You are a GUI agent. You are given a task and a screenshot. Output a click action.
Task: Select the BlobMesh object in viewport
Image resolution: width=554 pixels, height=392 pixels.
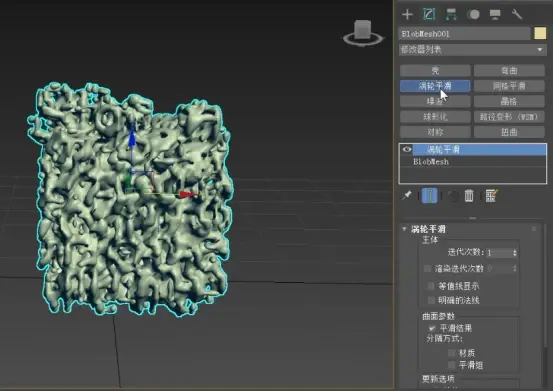[131, 200]
